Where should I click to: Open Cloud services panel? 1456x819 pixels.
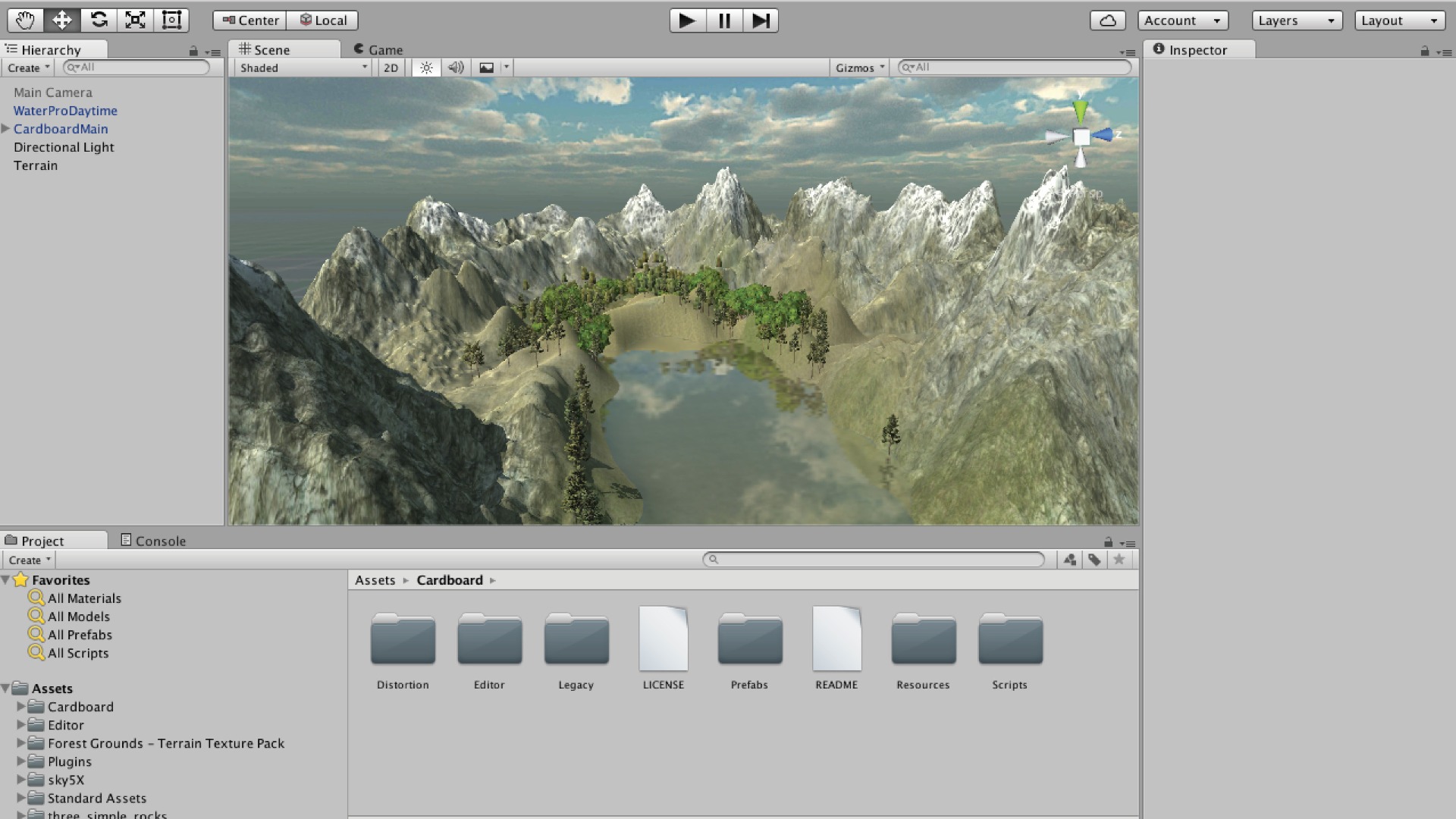click(x=1108, y=20)
